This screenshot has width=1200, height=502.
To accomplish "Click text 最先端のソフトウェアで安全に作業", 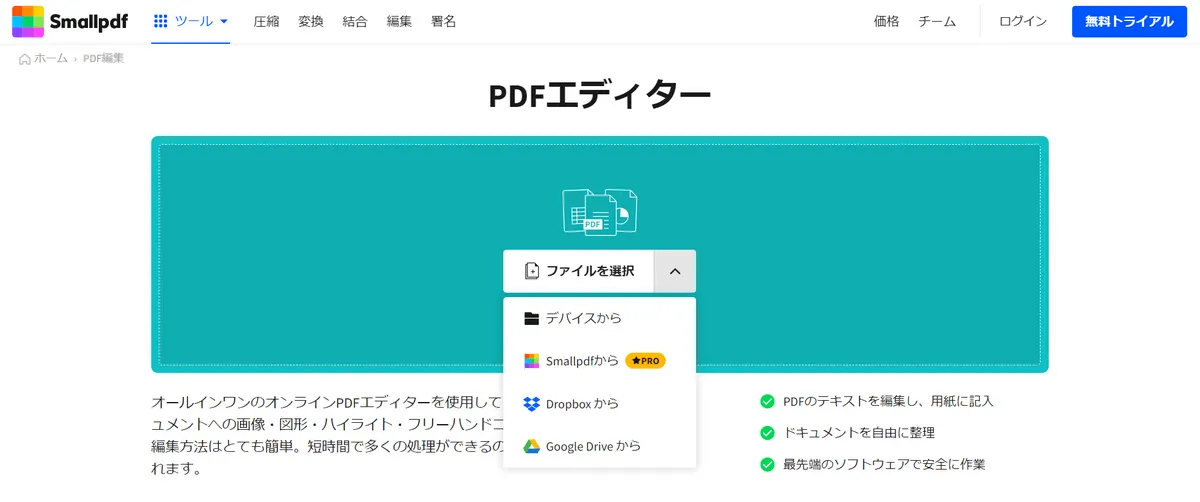I will (885, 465).
